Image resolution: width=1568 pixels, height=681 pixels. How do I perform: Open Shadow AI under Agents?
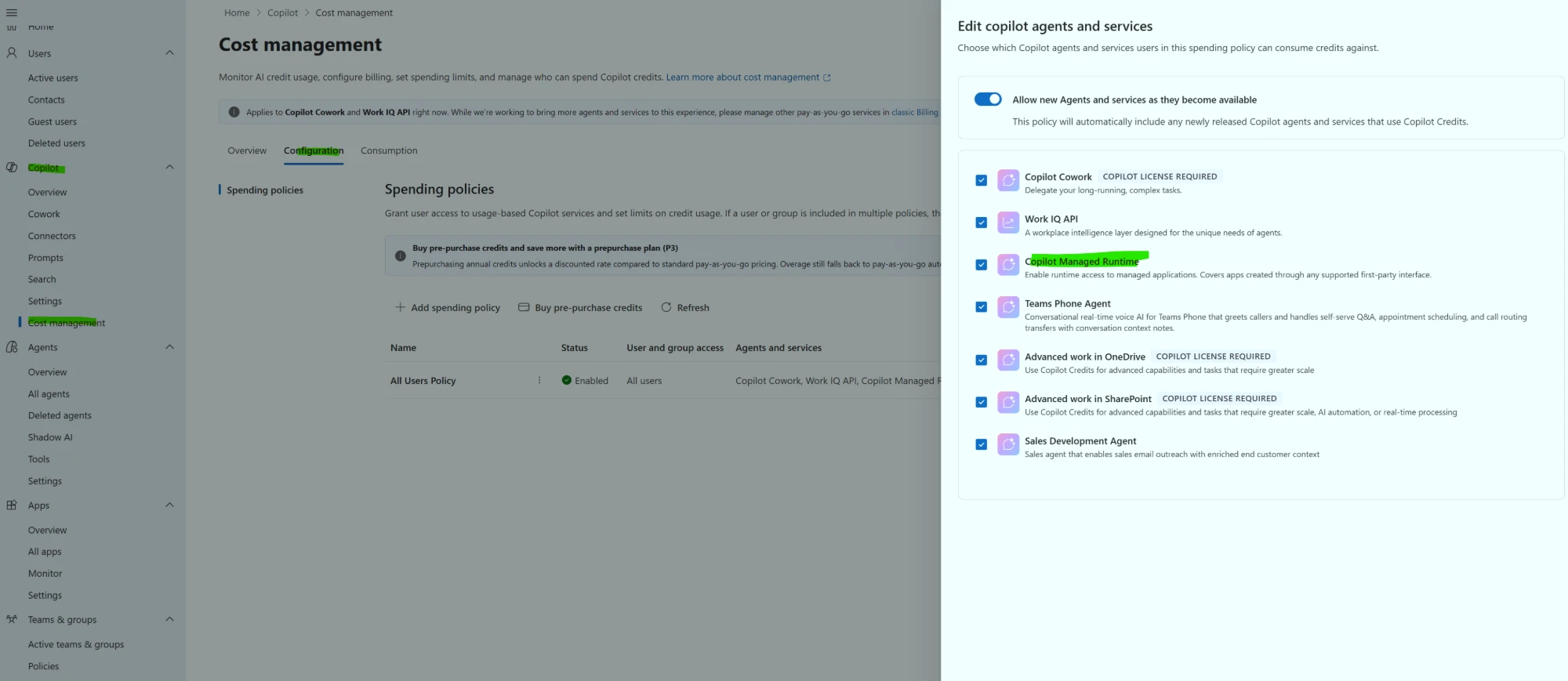[50, 437]
